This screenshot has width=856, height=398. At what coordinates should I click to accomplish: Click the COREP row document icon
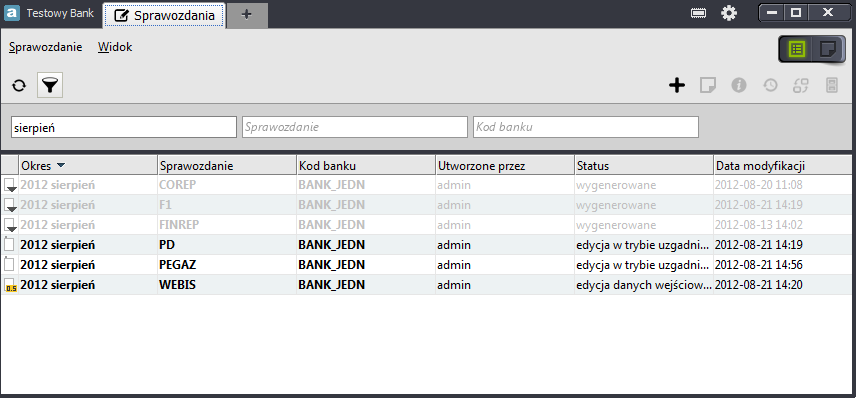10,185
